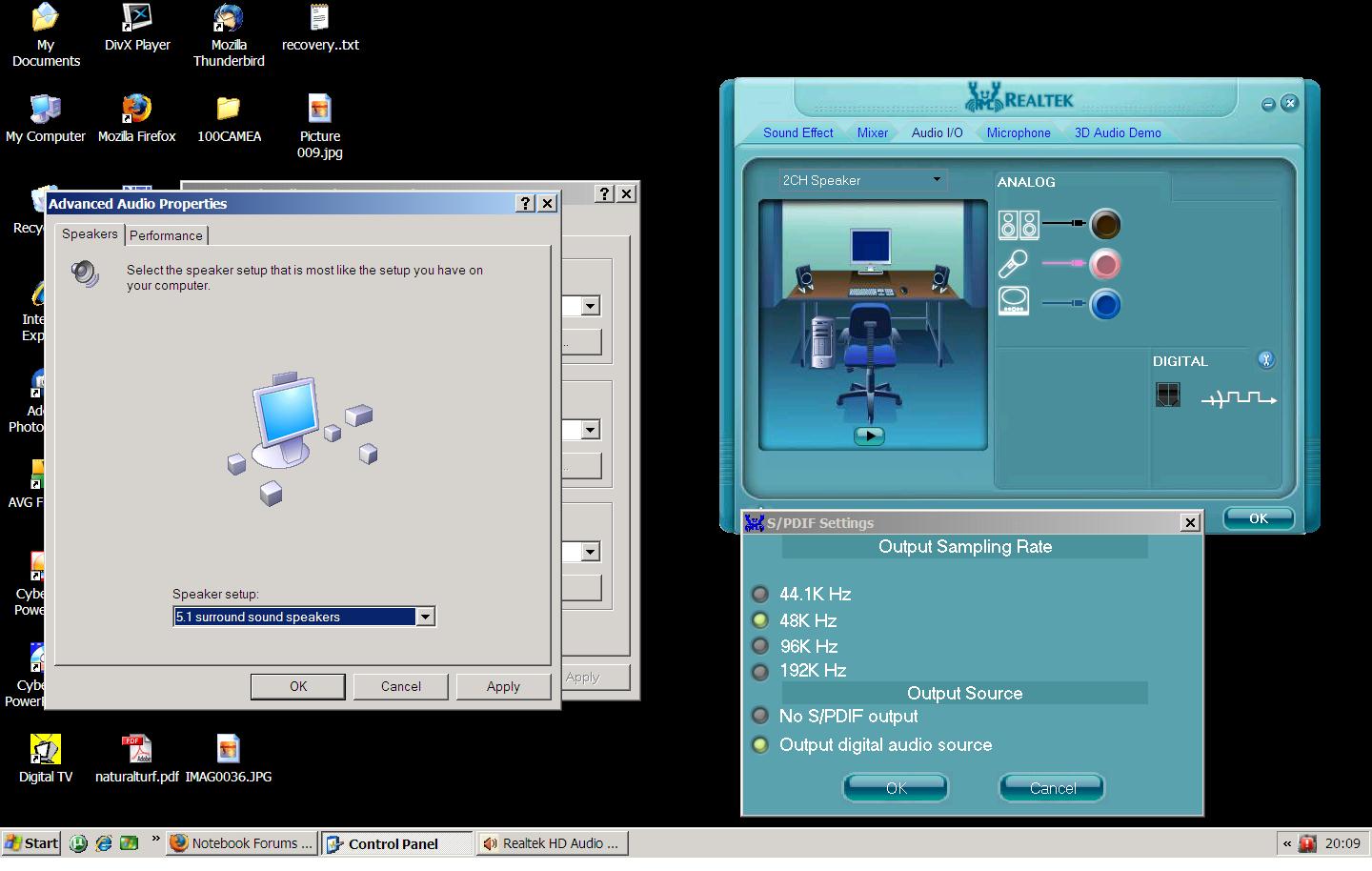The width and height of the screenshot is (1372, 871).
Task: Open first dropdown in background dialog
Action: pos(591,306)
